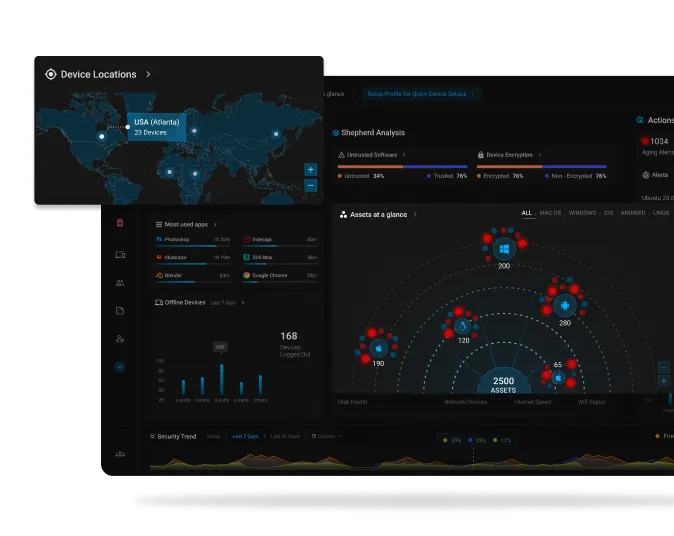Select Last 7 Days in Security Trend

[245, 436]
